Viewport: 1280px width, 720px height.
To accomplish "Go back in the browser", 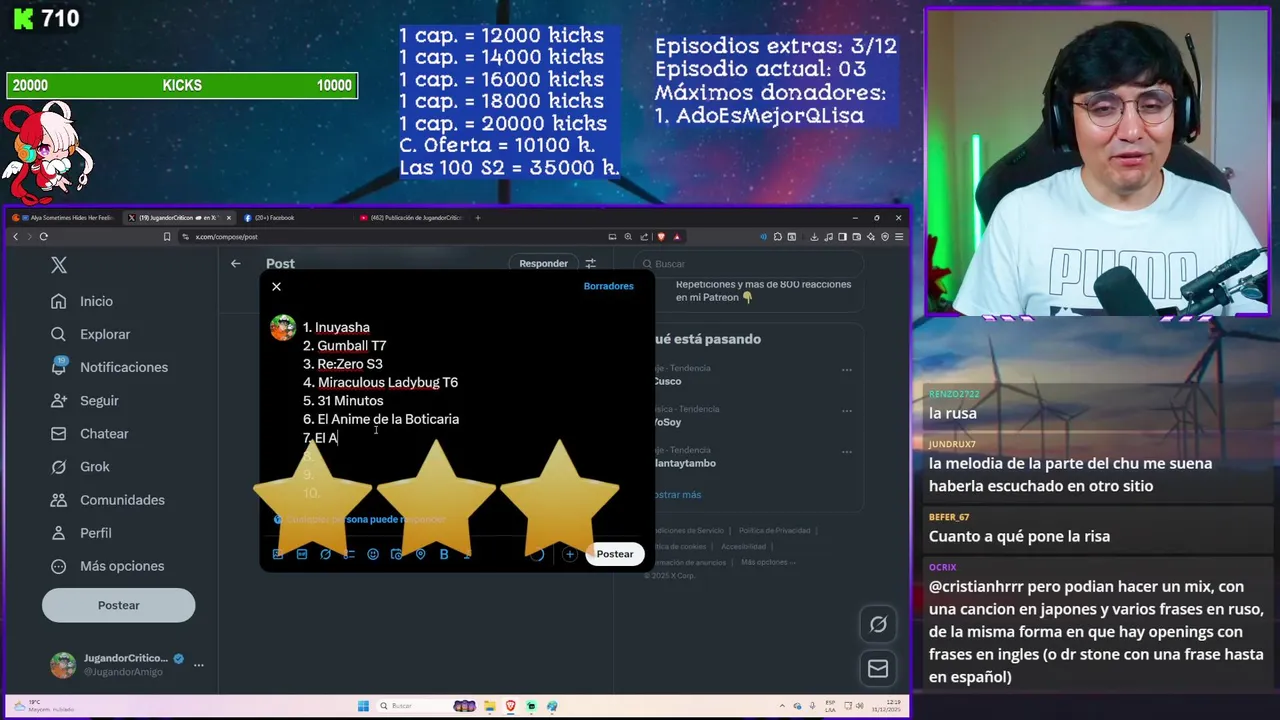I will (15, 237).
